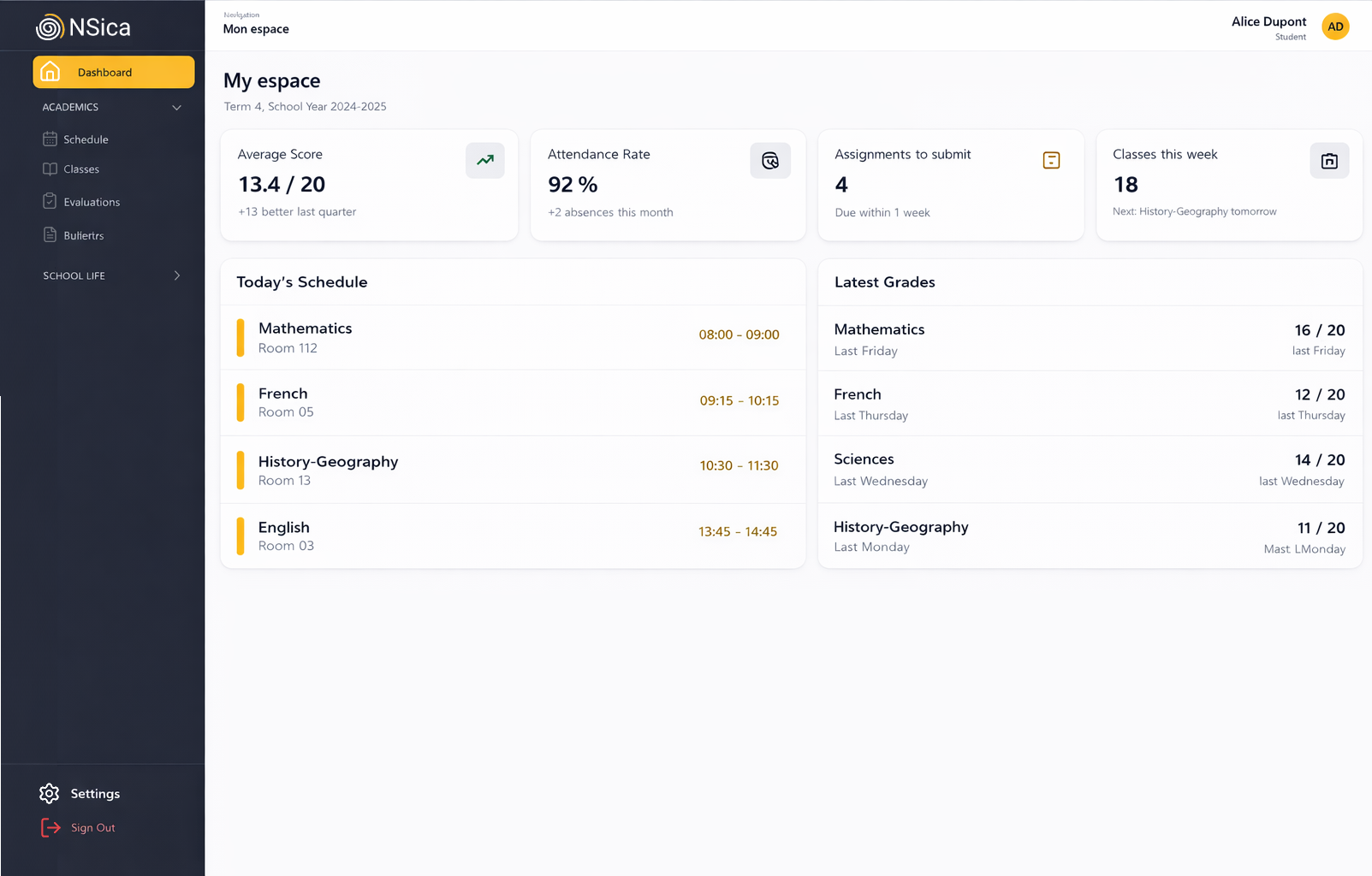Open Settings with the gear icon
Image resolution: width=1372 pixels, height=876 pixels.
[50, 793]
